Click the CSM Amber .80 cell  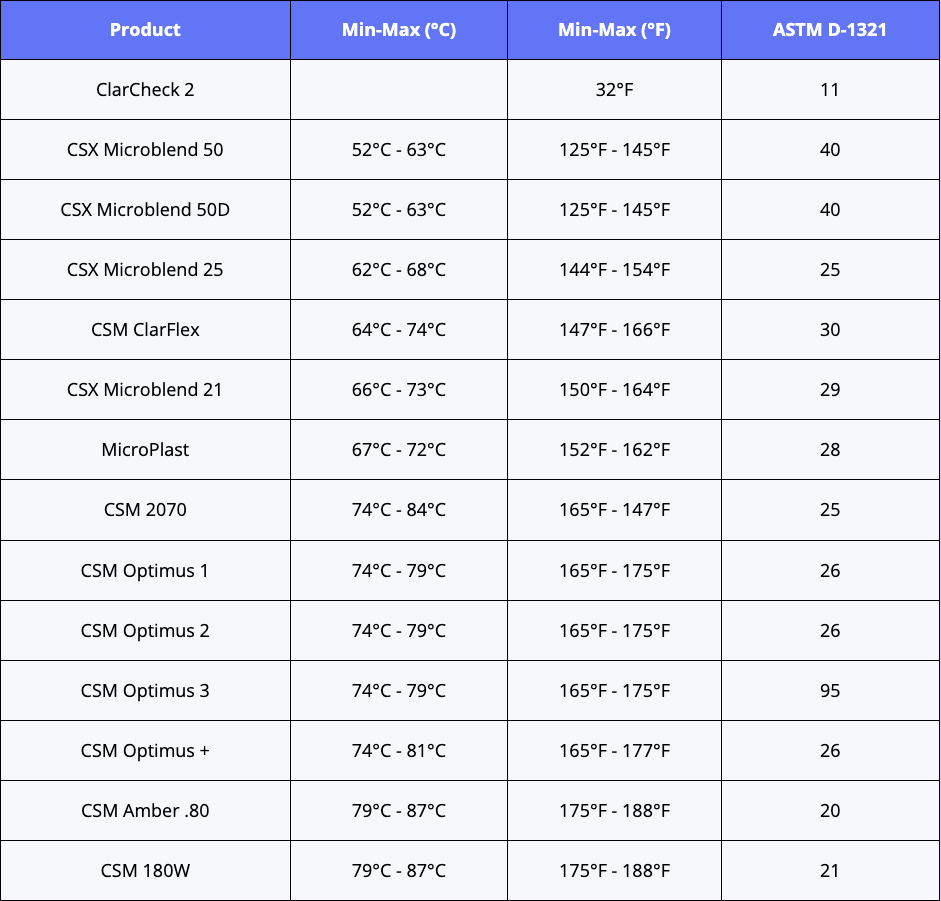(x=145, y=811)
